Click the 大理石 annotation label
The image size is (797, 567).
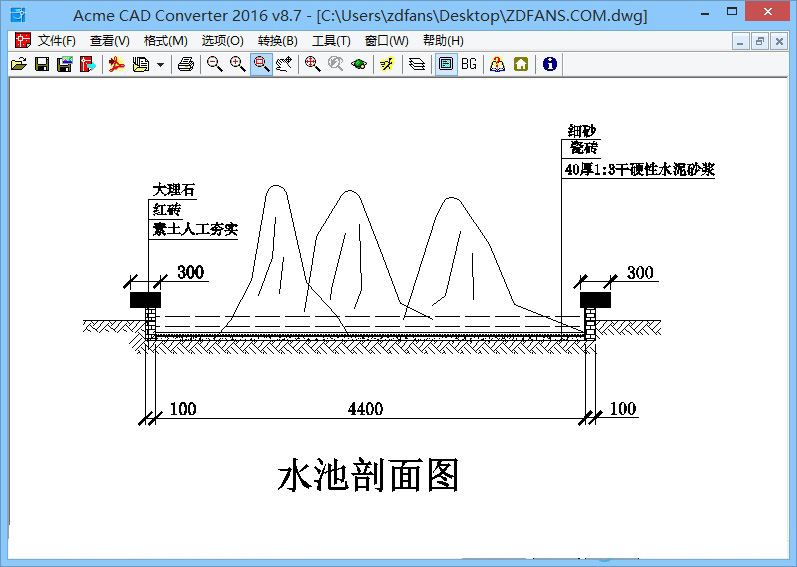tap(174, 190)
